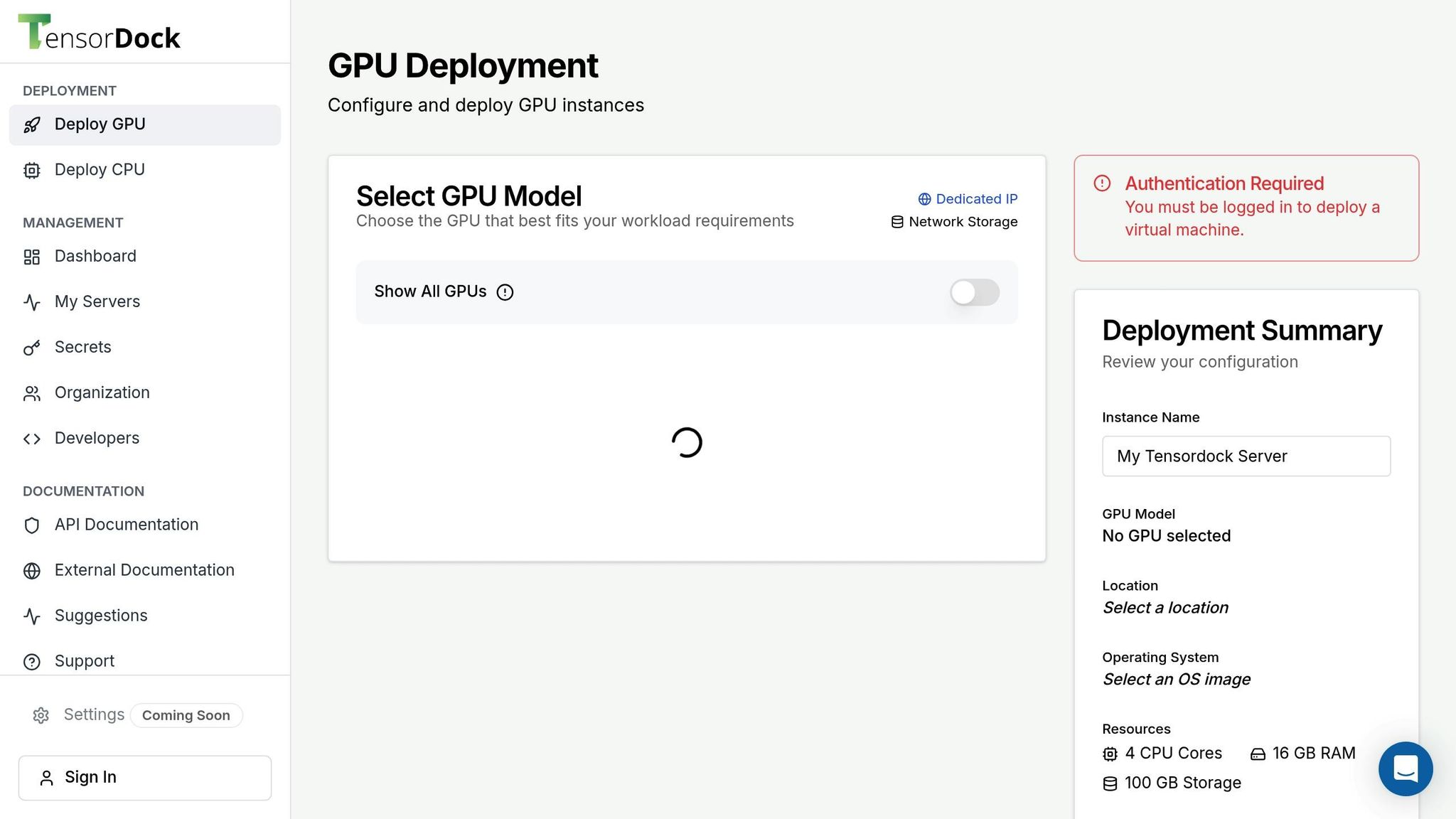Click the 16 GB RAM value
The width and height of the screenshot is (1456, 819).
click(1314, 754)
